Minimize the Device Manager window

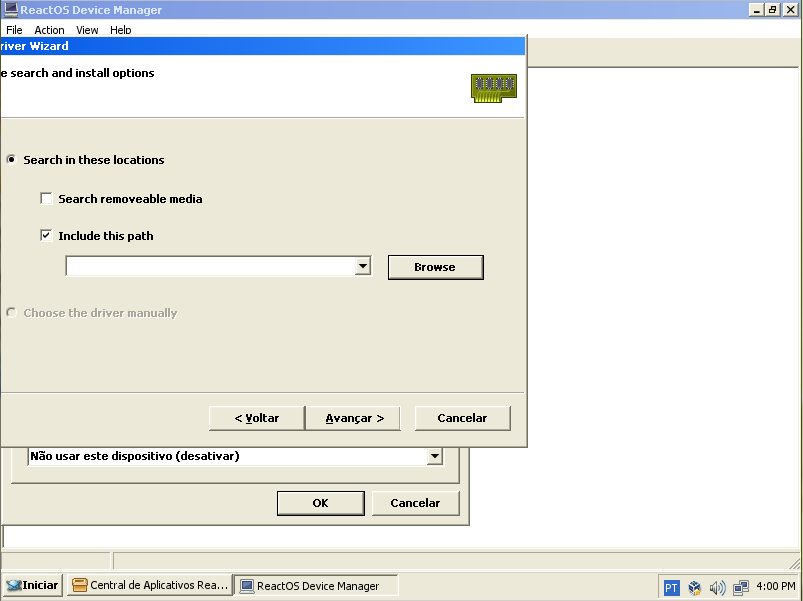point(756,10)
